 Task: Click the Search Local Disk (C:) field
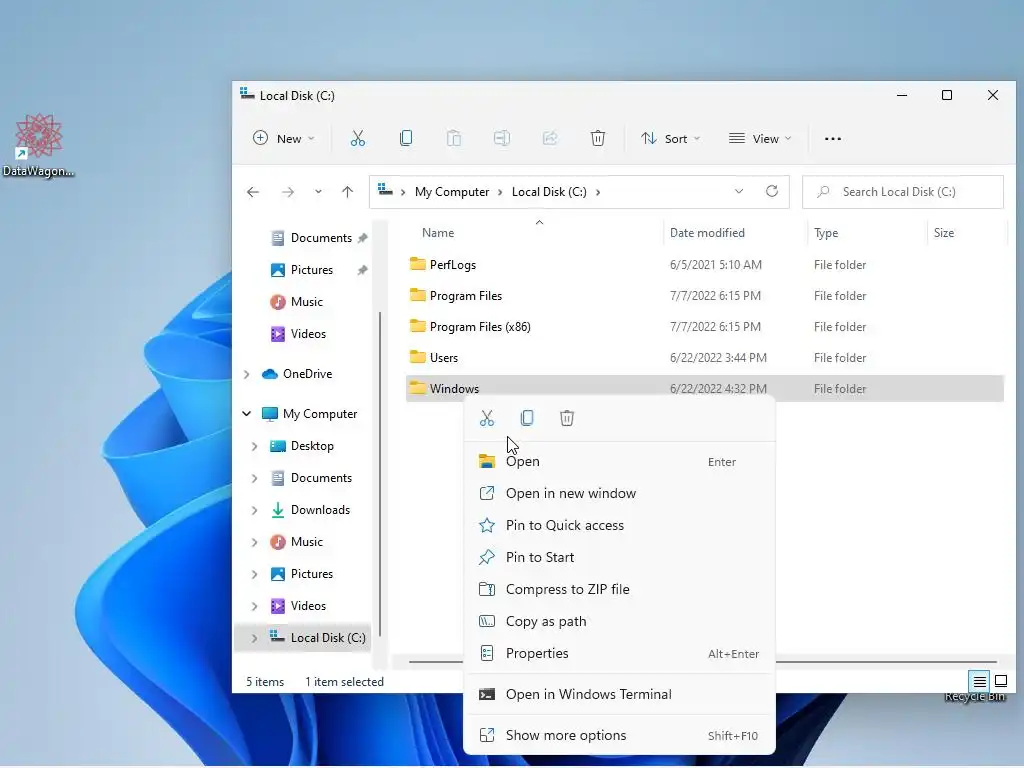pos(903,192)
